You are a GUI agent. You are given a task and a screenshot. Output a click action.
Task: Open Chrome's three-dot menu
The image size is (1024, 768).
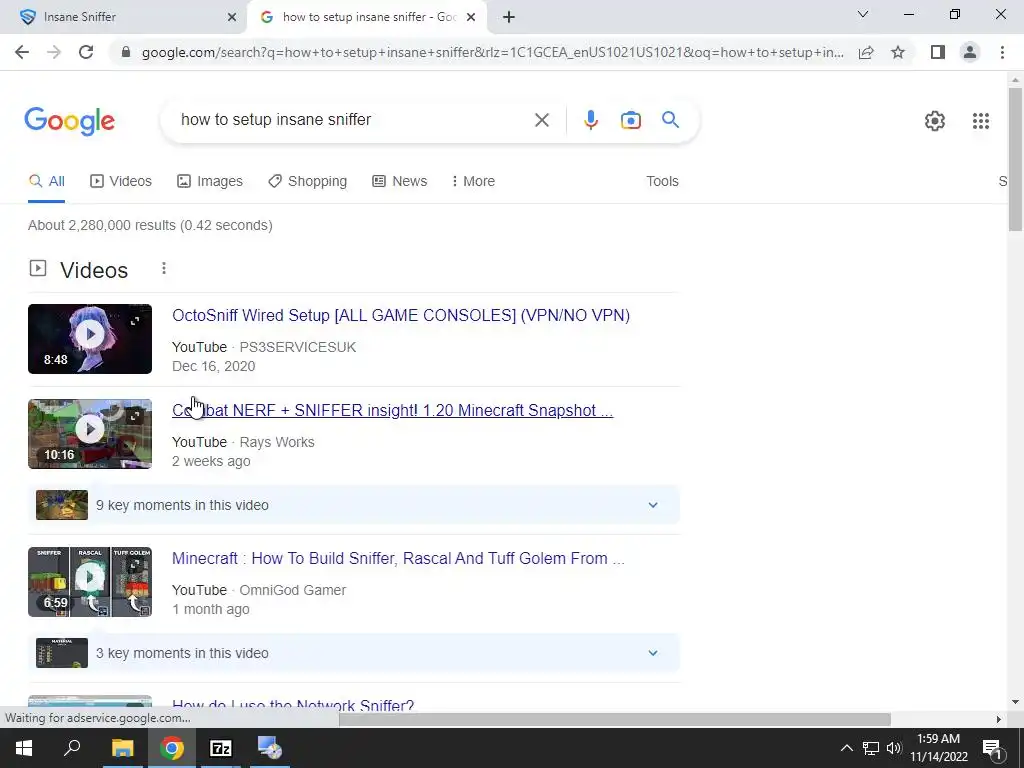pyautogui.click(x=1002, y=52)
